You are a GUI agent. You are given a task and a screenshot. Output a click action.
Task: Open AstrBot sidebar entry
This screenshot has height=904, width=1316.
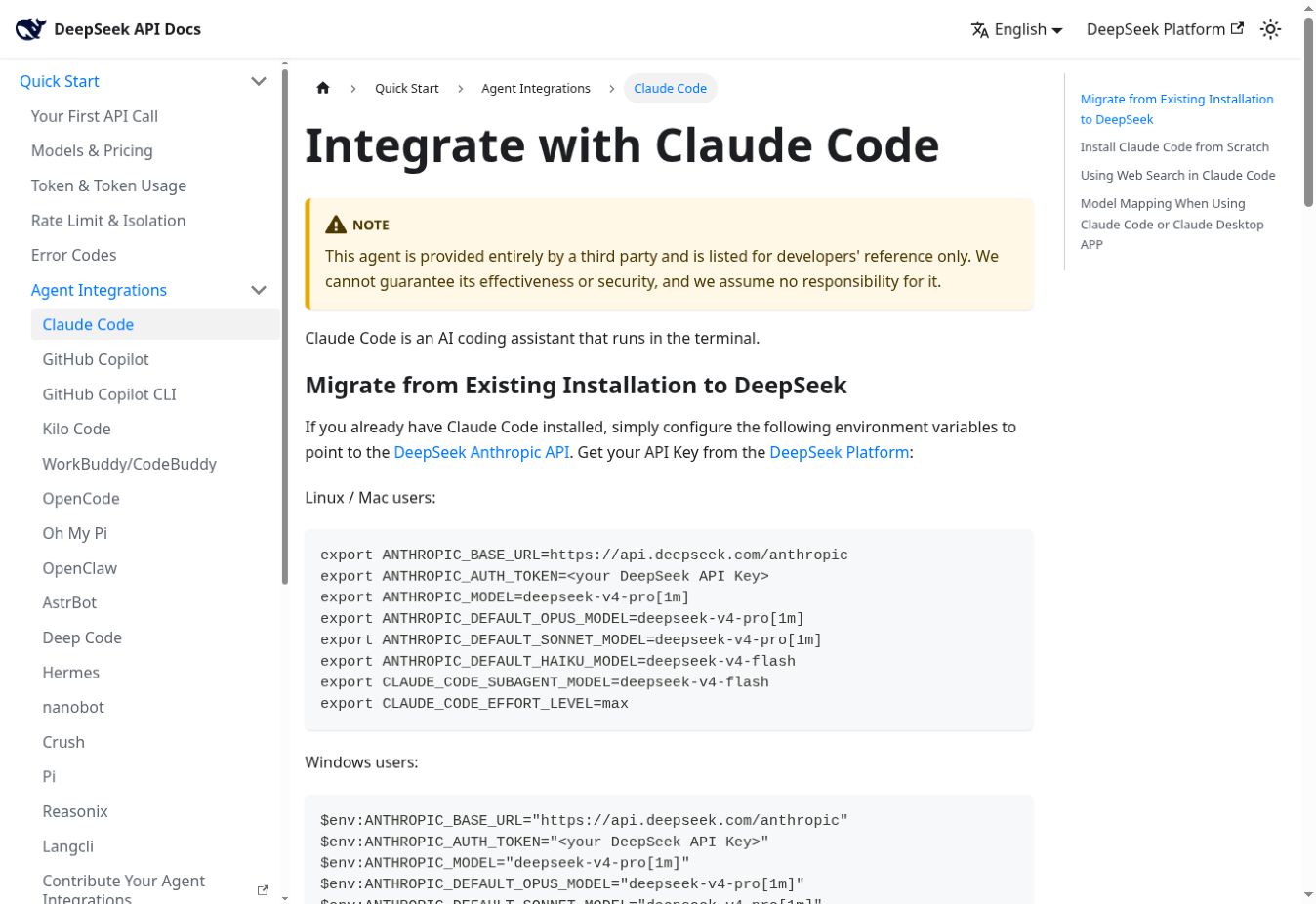click(x=69, y=602)
